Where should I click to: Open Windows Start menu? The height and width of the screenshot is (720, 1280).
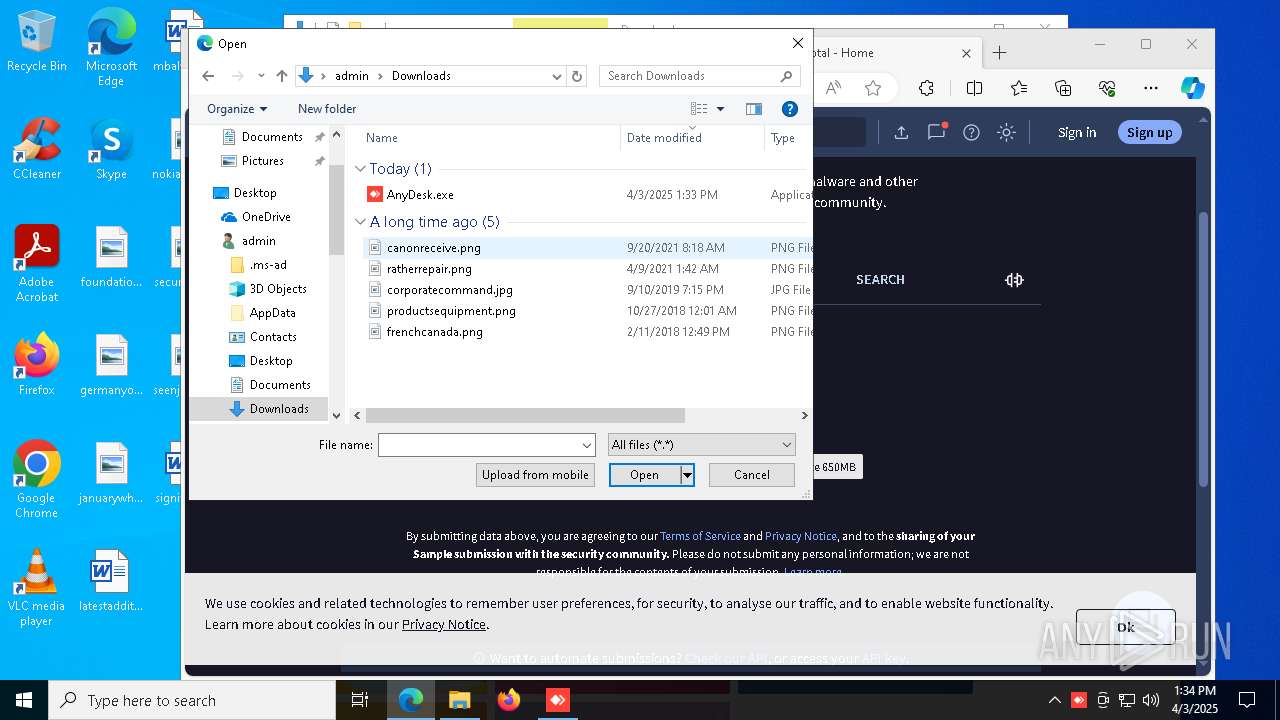24,700
